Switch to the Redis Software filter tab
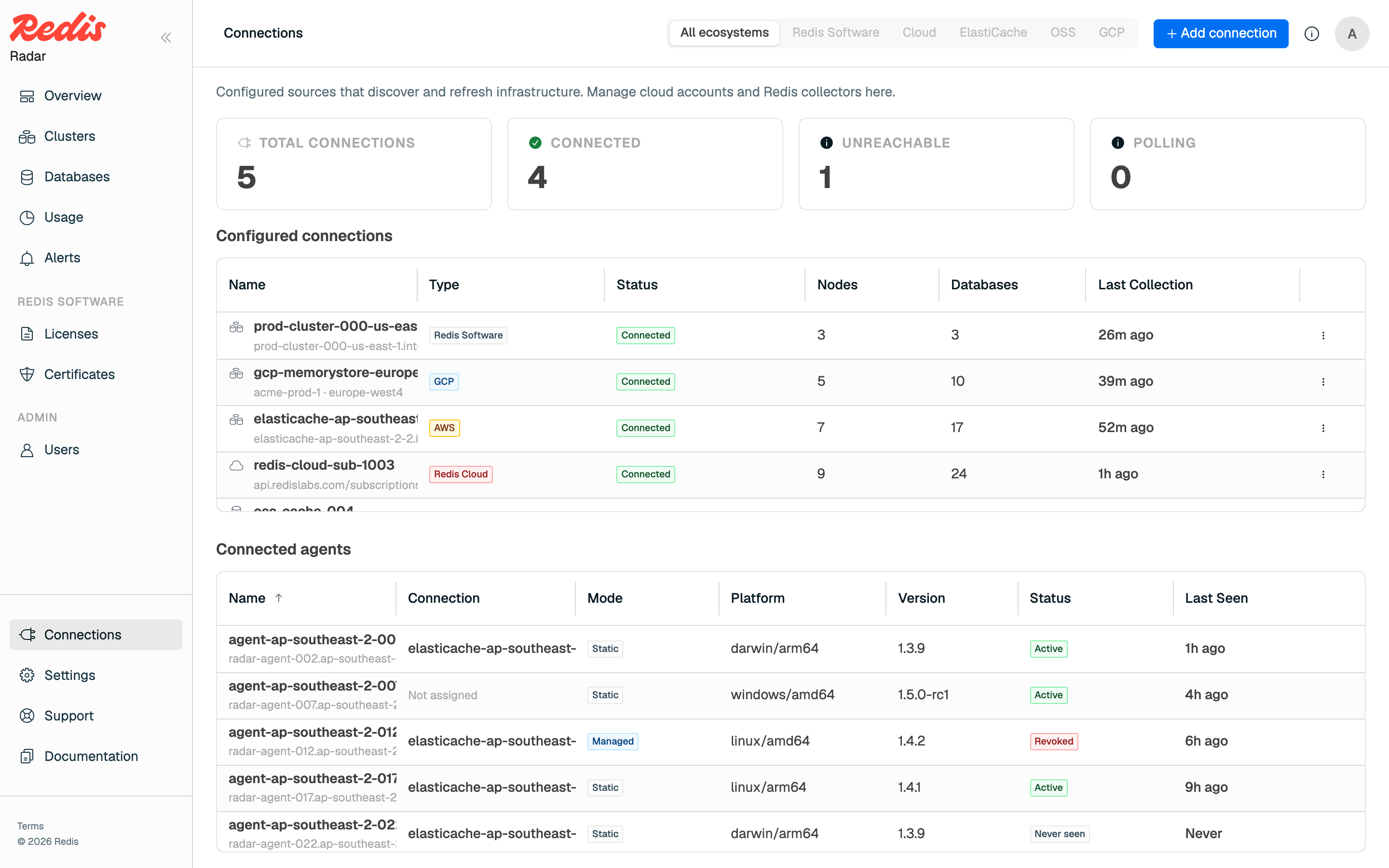Image resolution: width=1389 pixels, height=868 pixels. coord(835,33)
